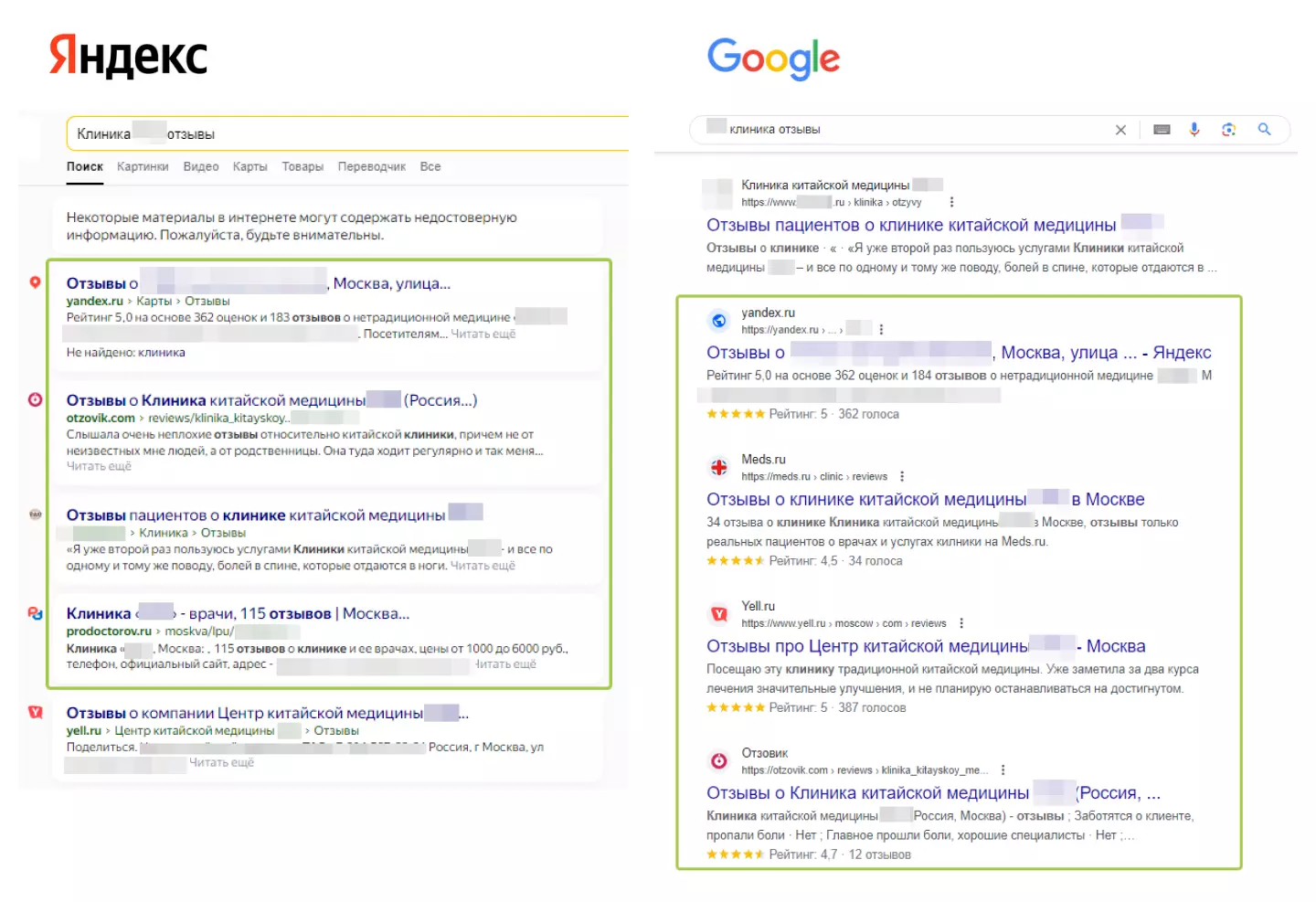This screenshot has height=902, width=1316.
Task: Switch to Картинки tab in Yandex
Action: [143, 166]
